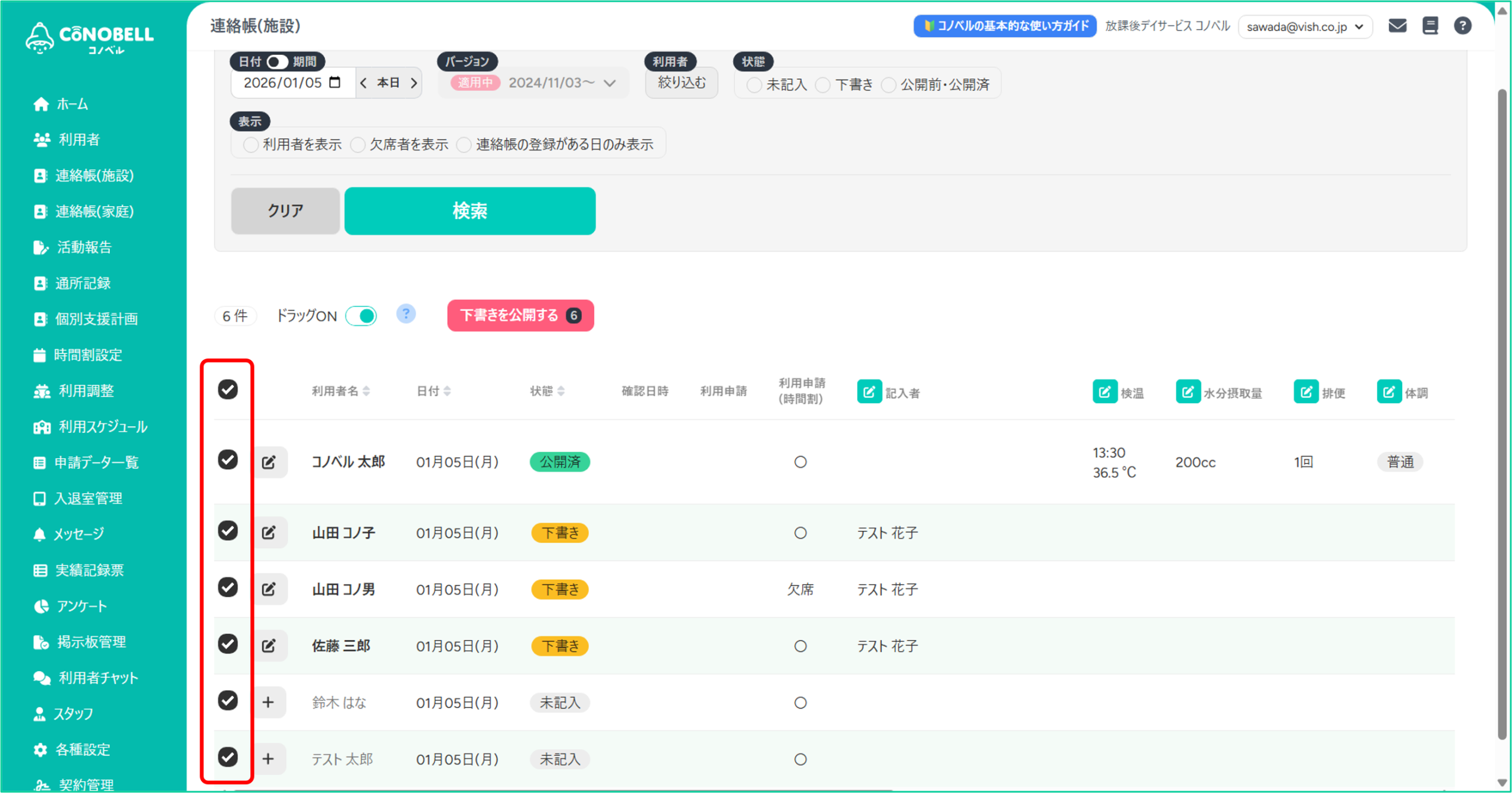The width and height of the screenshot is (1512, 793).
Task: Expand the sawada@vish.co.jp account dropdown
Action: pyautogui.click(x=1305, y=27)
